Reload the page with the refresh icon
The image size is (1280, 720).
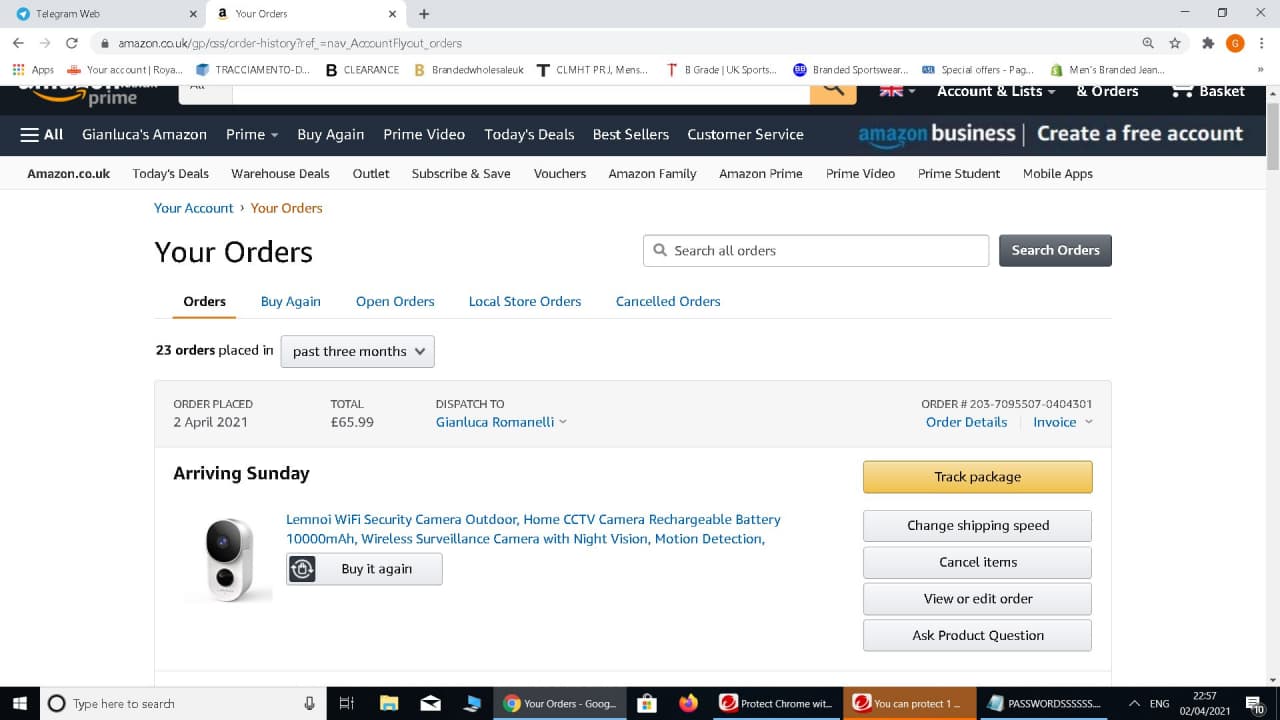coord(72,43)
